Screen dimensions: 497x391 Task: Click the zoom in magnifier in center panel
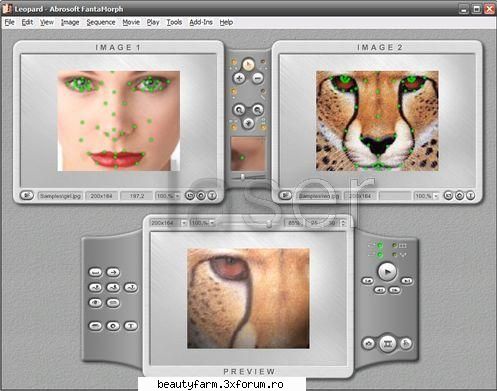[239, 109]
